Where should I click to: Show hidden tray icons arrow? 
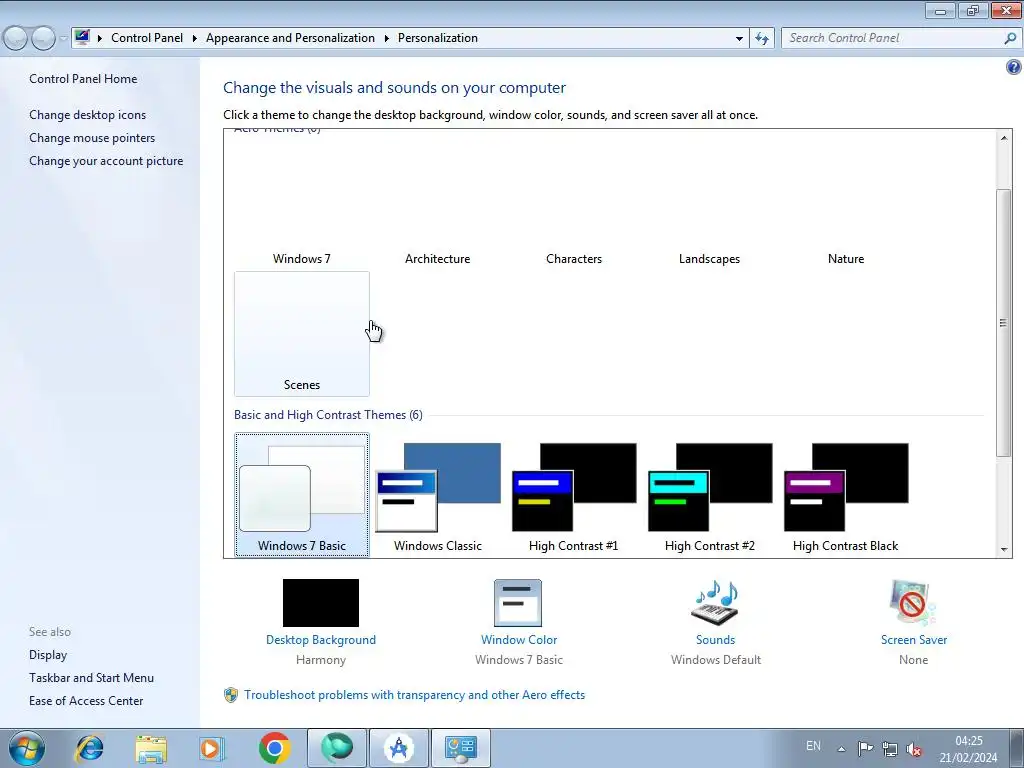point(842,749)
